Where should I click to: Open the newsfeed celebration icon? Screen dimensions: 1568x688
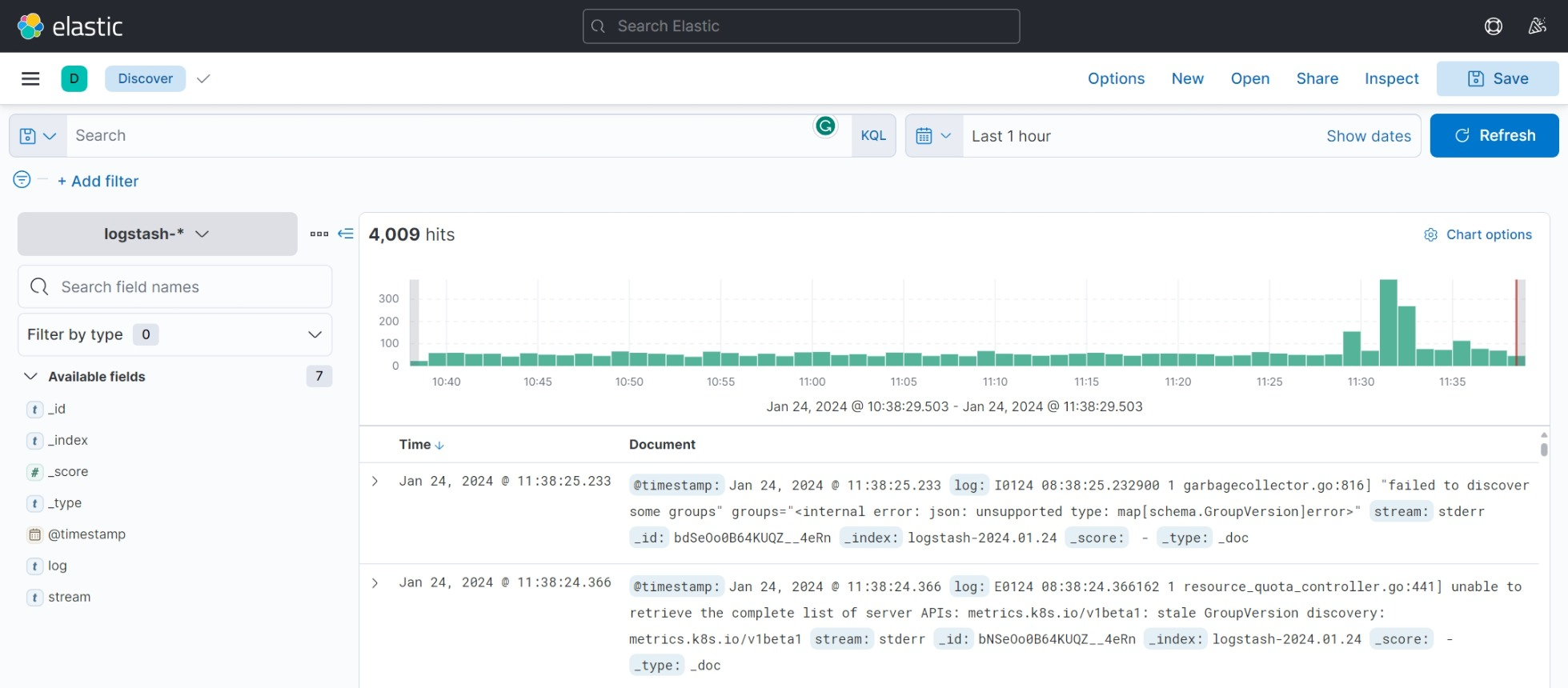[x=1537, y=26]
